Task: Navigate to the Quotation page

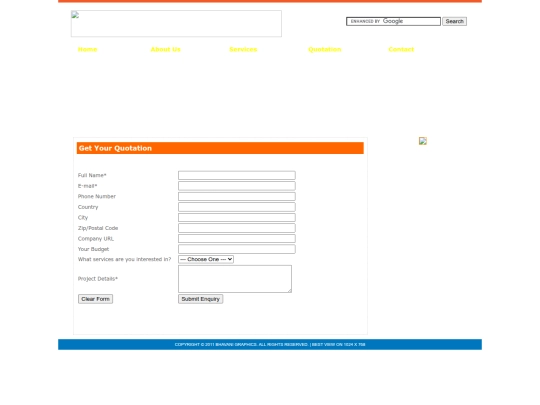Action: [x=325, y=49]
